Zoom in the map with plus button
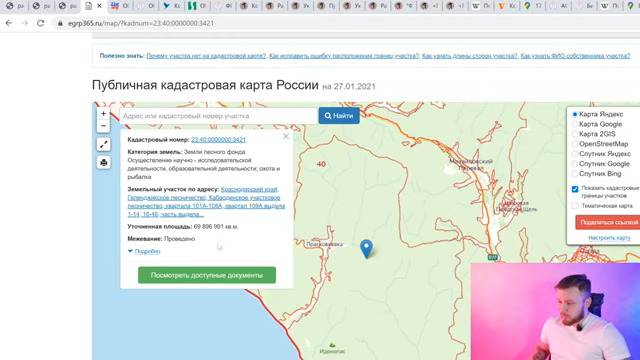640x360 pixels. [x=103, y=113]
